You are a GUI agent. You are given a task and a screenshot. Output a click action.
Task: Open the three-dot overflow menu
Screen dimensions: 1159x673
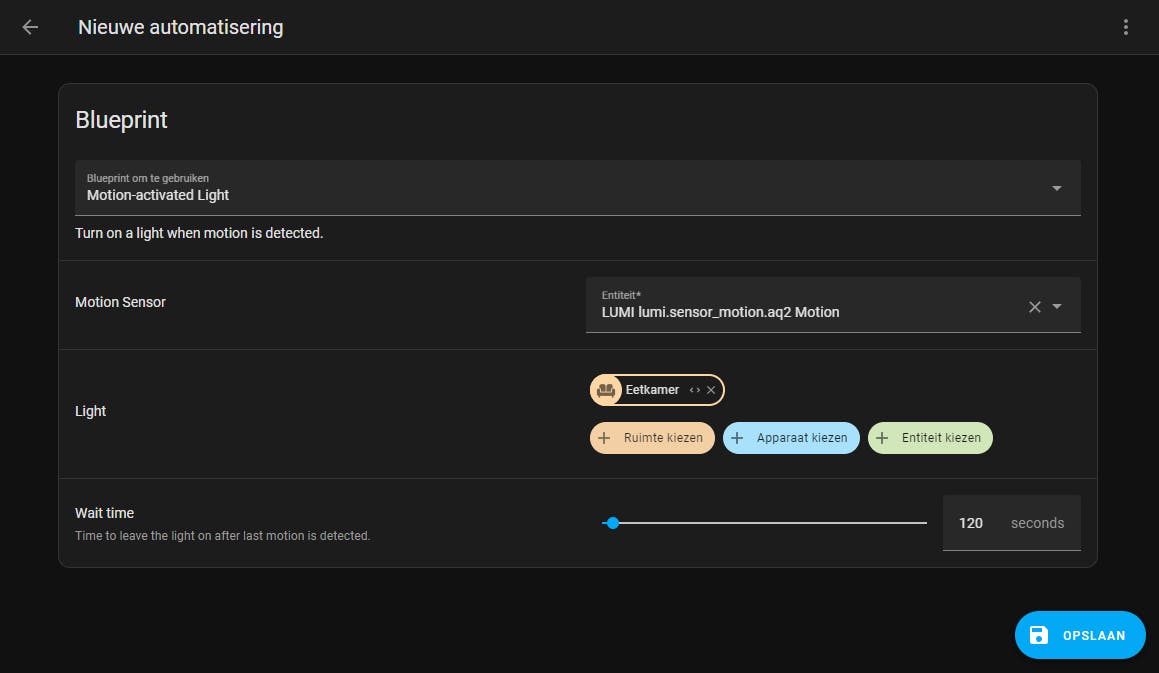click(1126, 27)
